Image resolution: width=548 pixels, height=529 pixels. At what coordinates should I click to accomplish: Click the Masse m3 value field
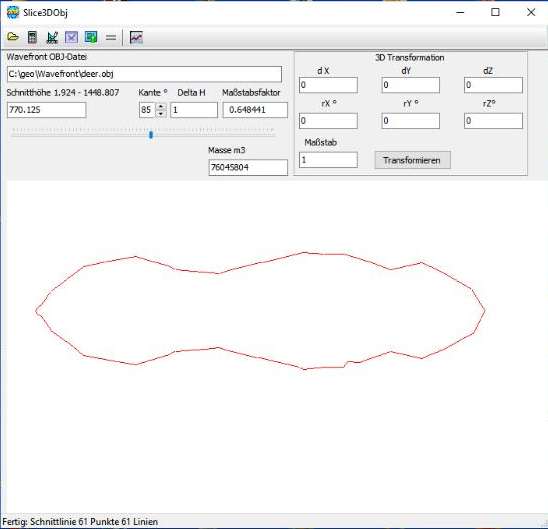tap(248, 167)
